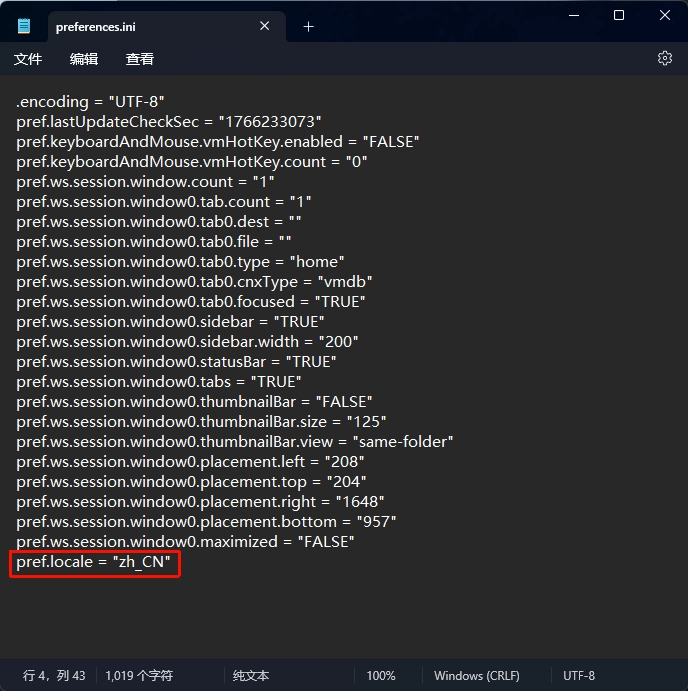Click the 1,019 个字符 character count
Viewport: 688px width, 691px height.
pyautogui.click(x=139, y=676)
